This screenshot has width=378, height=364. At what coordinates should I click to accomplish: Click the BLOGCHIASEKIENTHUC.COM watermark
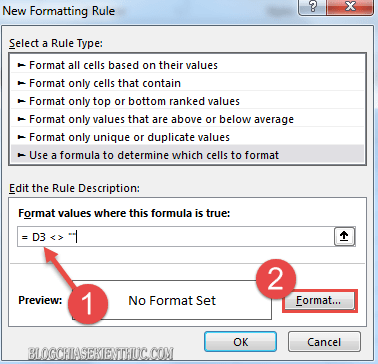(x=101, y=353)
